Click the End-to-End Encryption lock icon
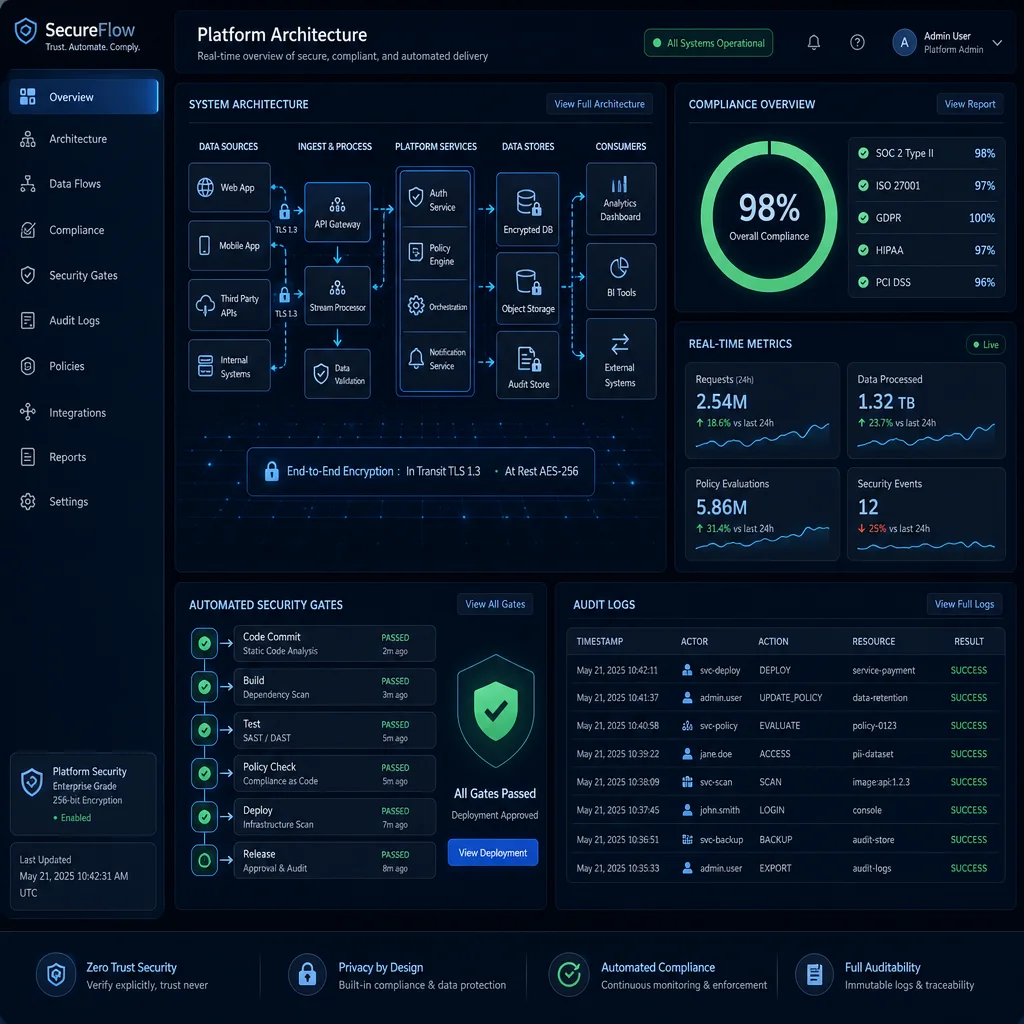This screenshot has width=1024, height=1024. (272, 471)
